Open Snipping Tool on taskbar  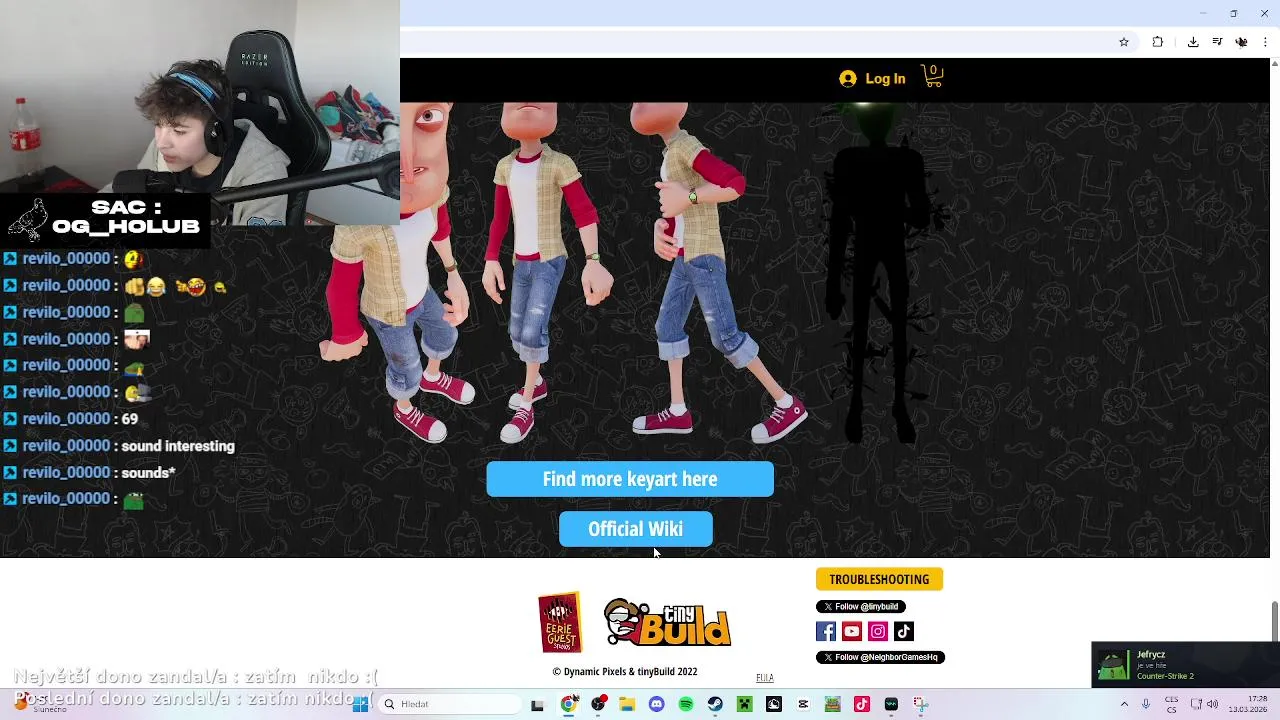920,705
